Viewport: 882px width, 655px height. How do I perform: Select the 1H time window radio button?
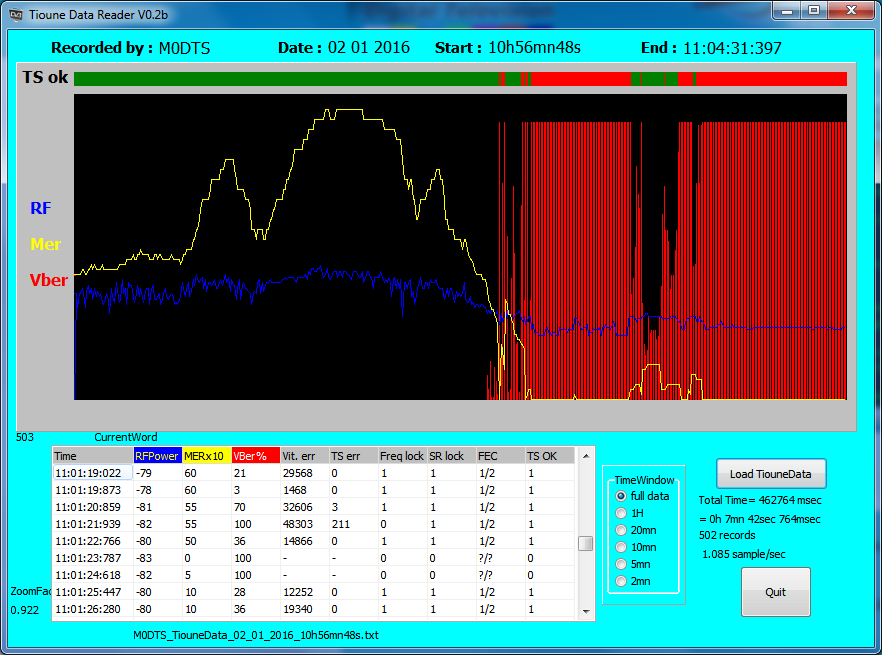[621, 513]
